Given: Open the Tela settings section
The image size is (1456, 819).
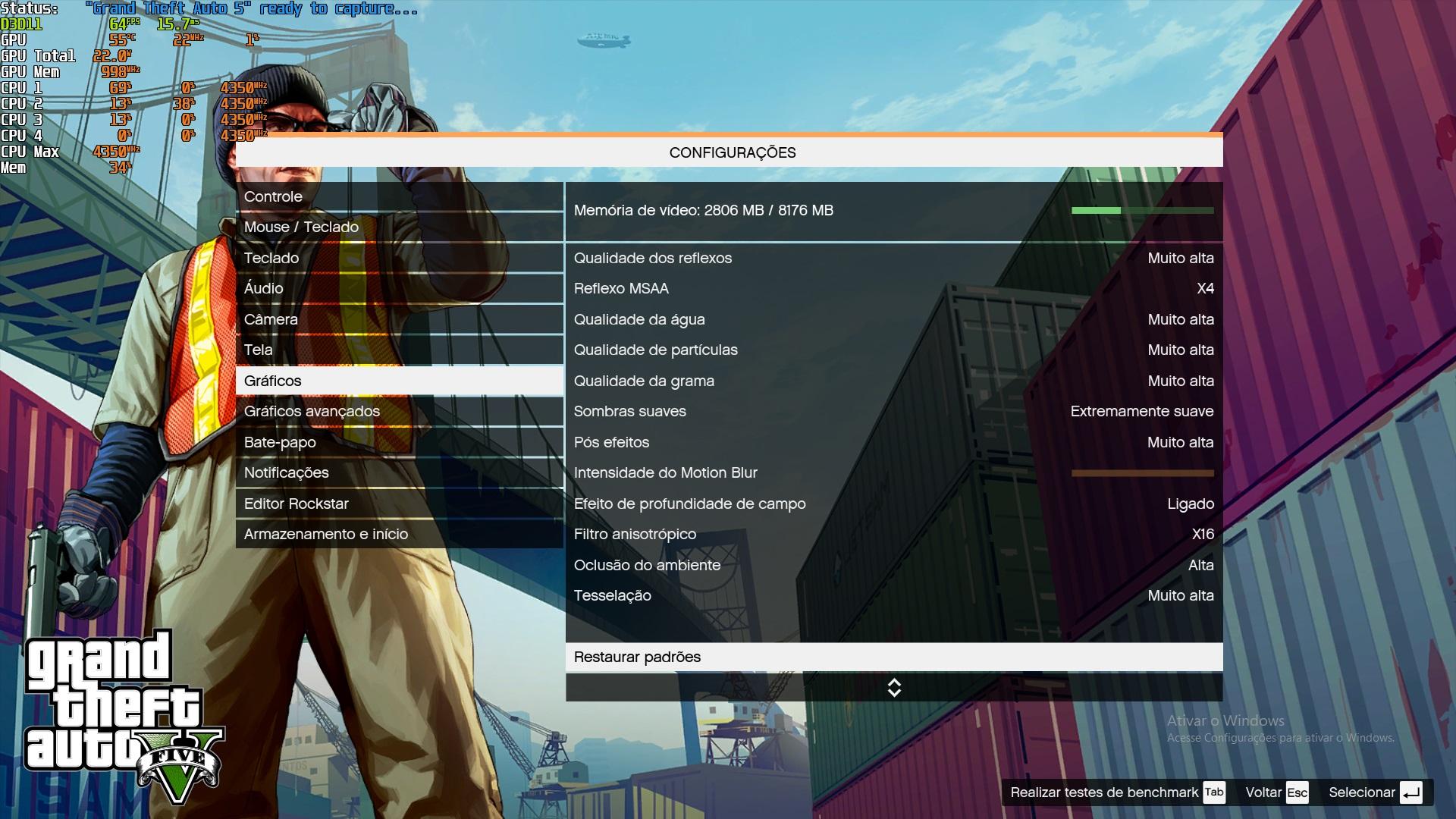Looking at the screenshot, I should (257, 350).
